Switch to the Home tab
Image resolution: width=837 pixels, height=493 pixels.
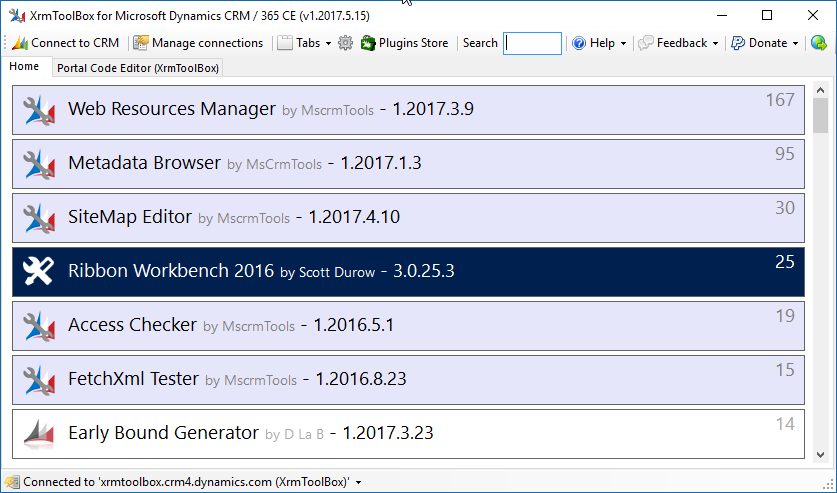tap(24, 67)
